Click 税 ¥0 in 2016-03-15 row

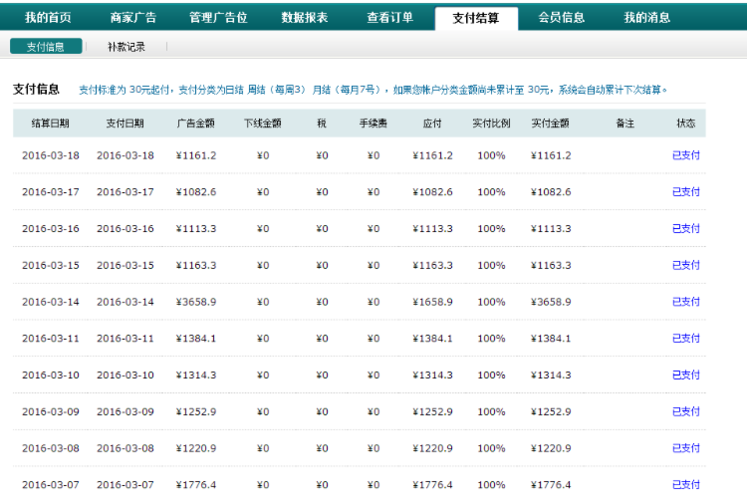coord(322,265)
